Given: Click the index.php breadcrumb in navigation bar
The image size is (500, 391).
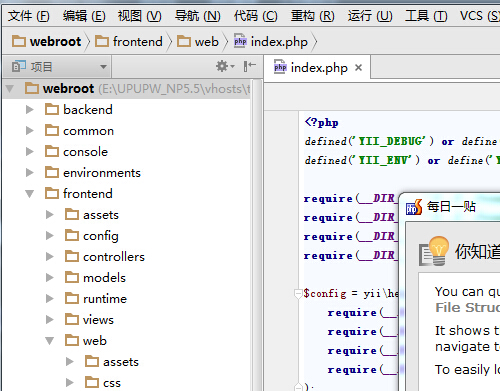Looking at the screenshot, I should (271, 42).
